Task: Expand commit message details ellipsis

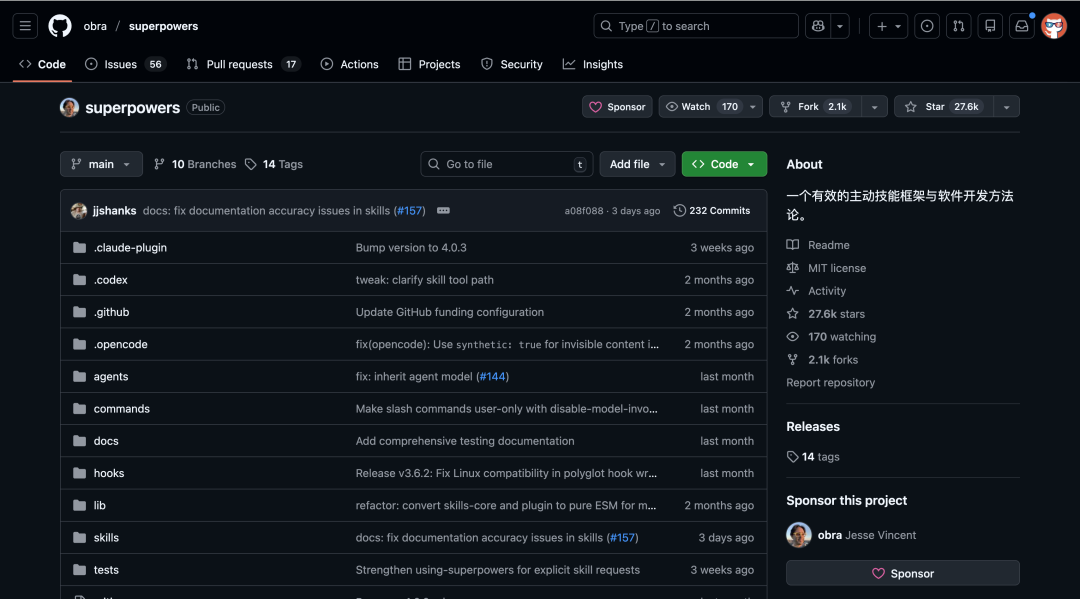Action: pyautogui.click(x=444, y=210)
